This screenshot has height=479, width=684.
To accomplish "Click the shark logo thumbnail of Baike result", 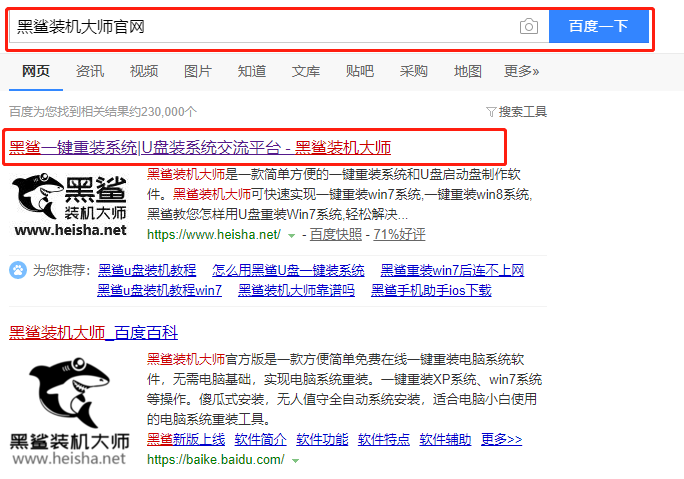I will coord(70,411).
